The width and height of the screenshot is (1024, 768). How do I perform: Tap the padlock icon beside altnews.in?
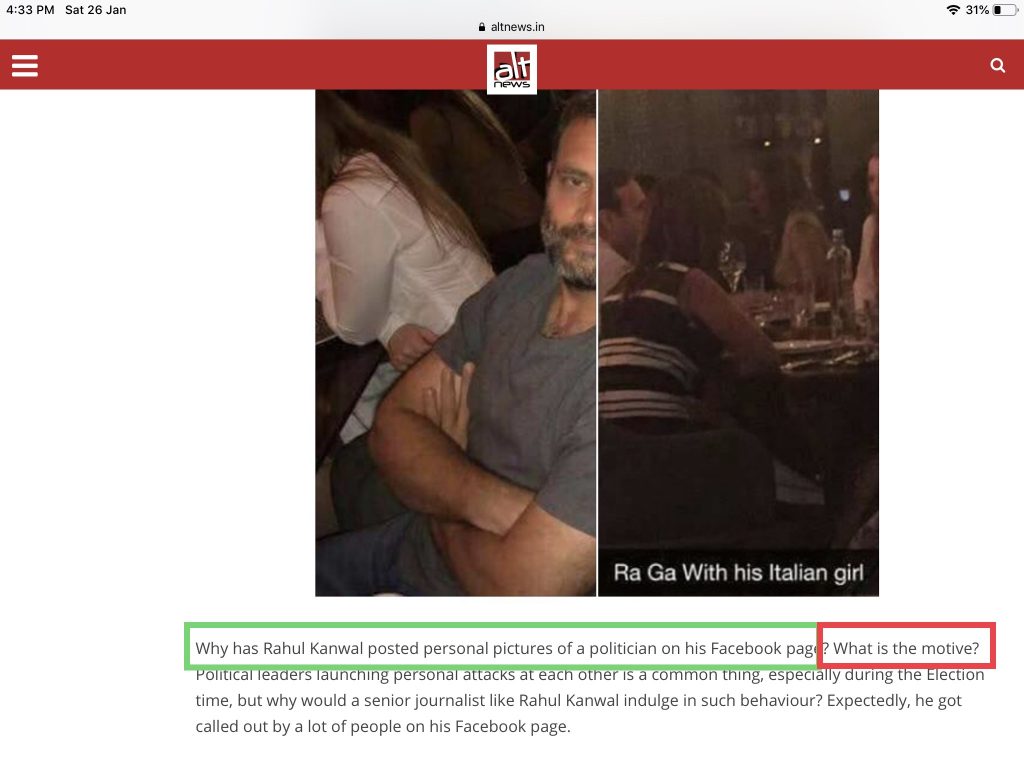point(482,27)
